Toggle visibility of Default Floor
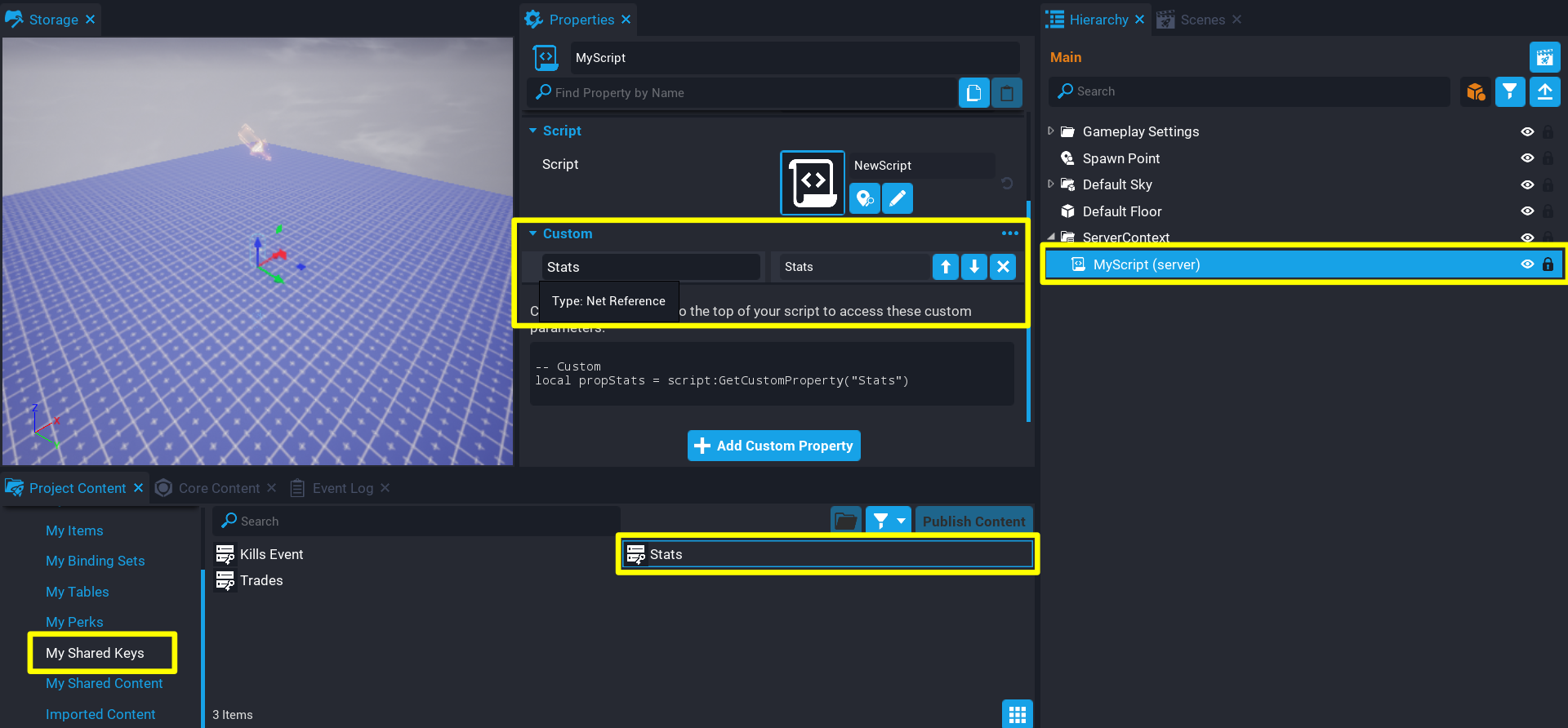 pyautogui.click(x=1527, y=211)
